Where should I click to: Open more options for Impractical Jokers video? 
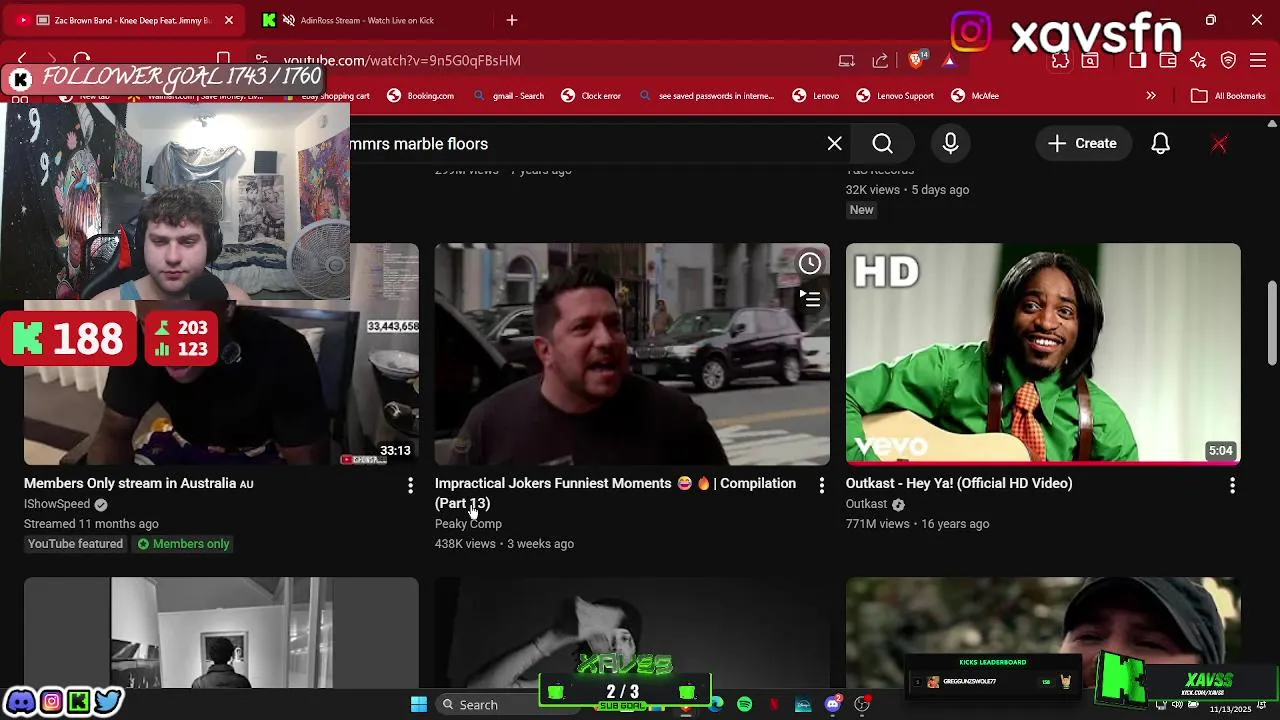pyautogui.click(x=822, y=485)
